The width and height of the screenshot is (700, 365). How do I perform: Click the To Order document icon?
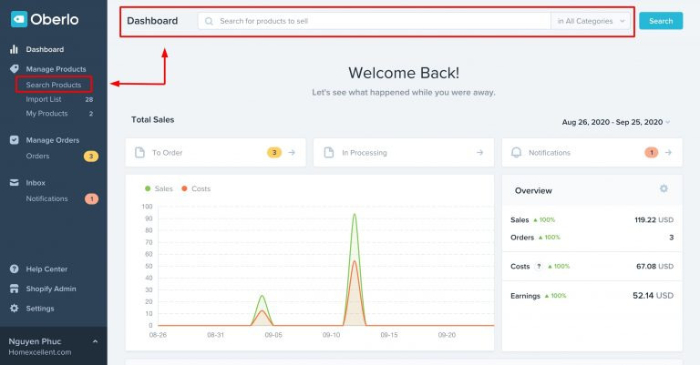coord(140,153)
